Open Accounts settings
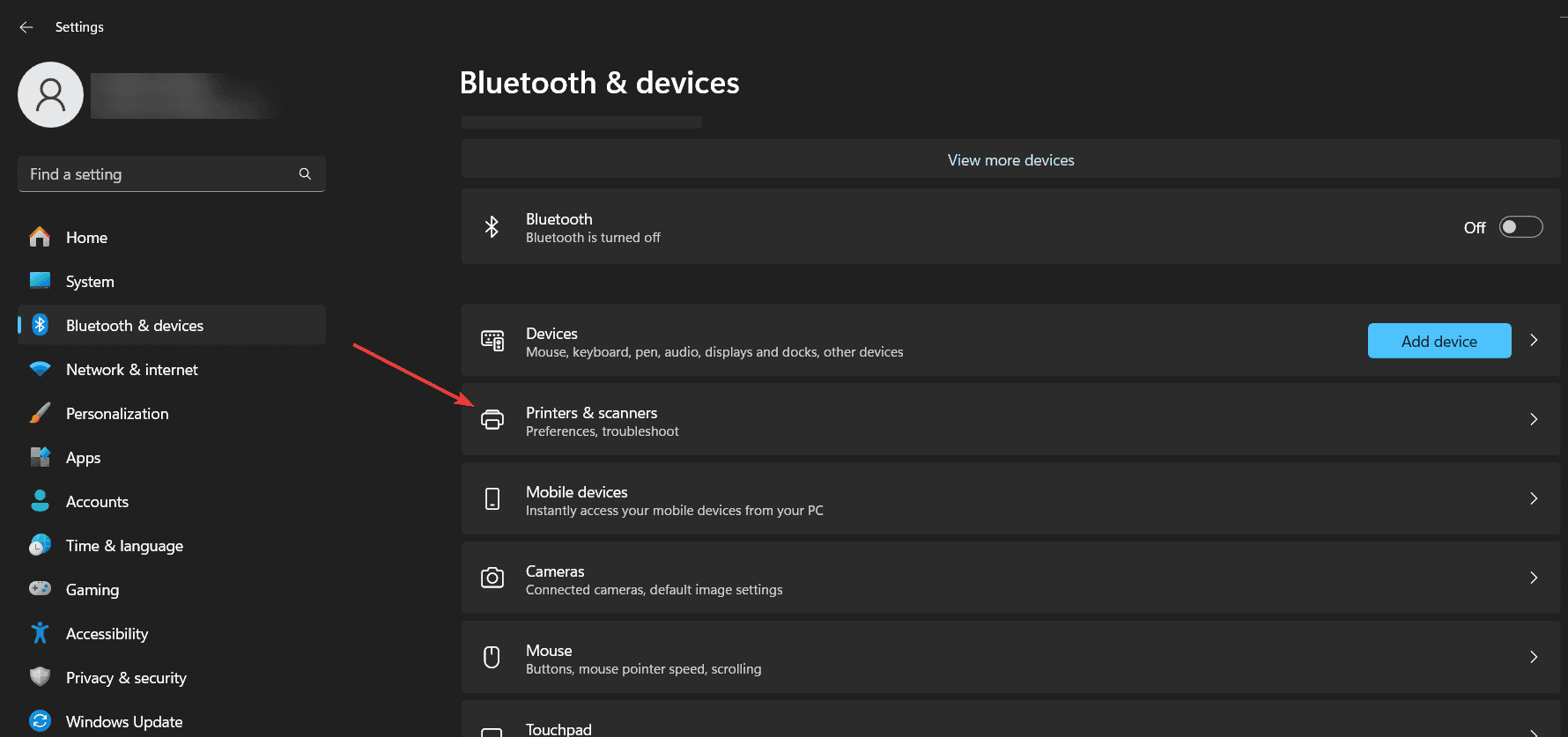1568x737 pixels. point(172,501)
